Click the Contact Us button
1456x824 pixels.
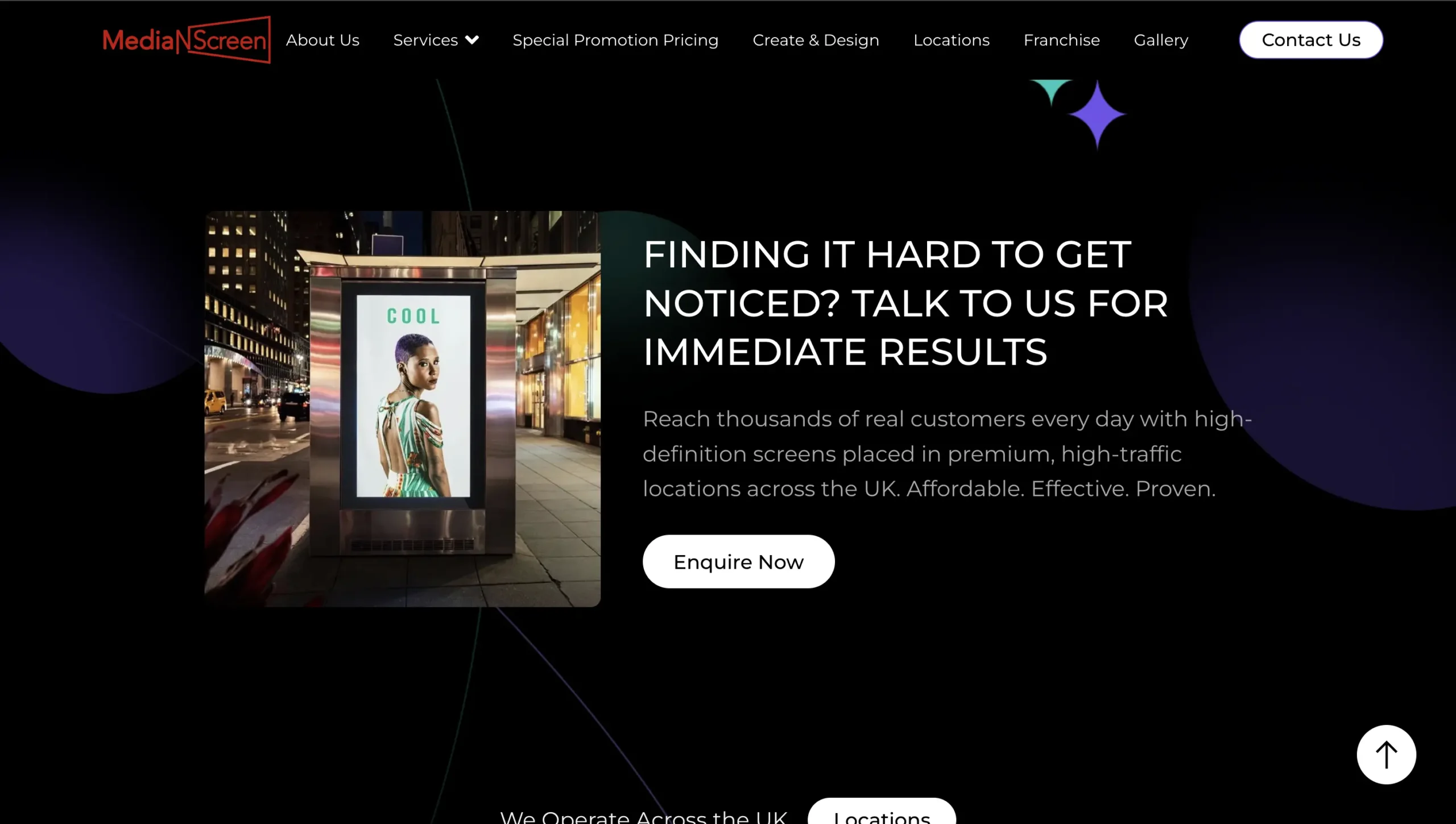click(x=1311, y=40)
